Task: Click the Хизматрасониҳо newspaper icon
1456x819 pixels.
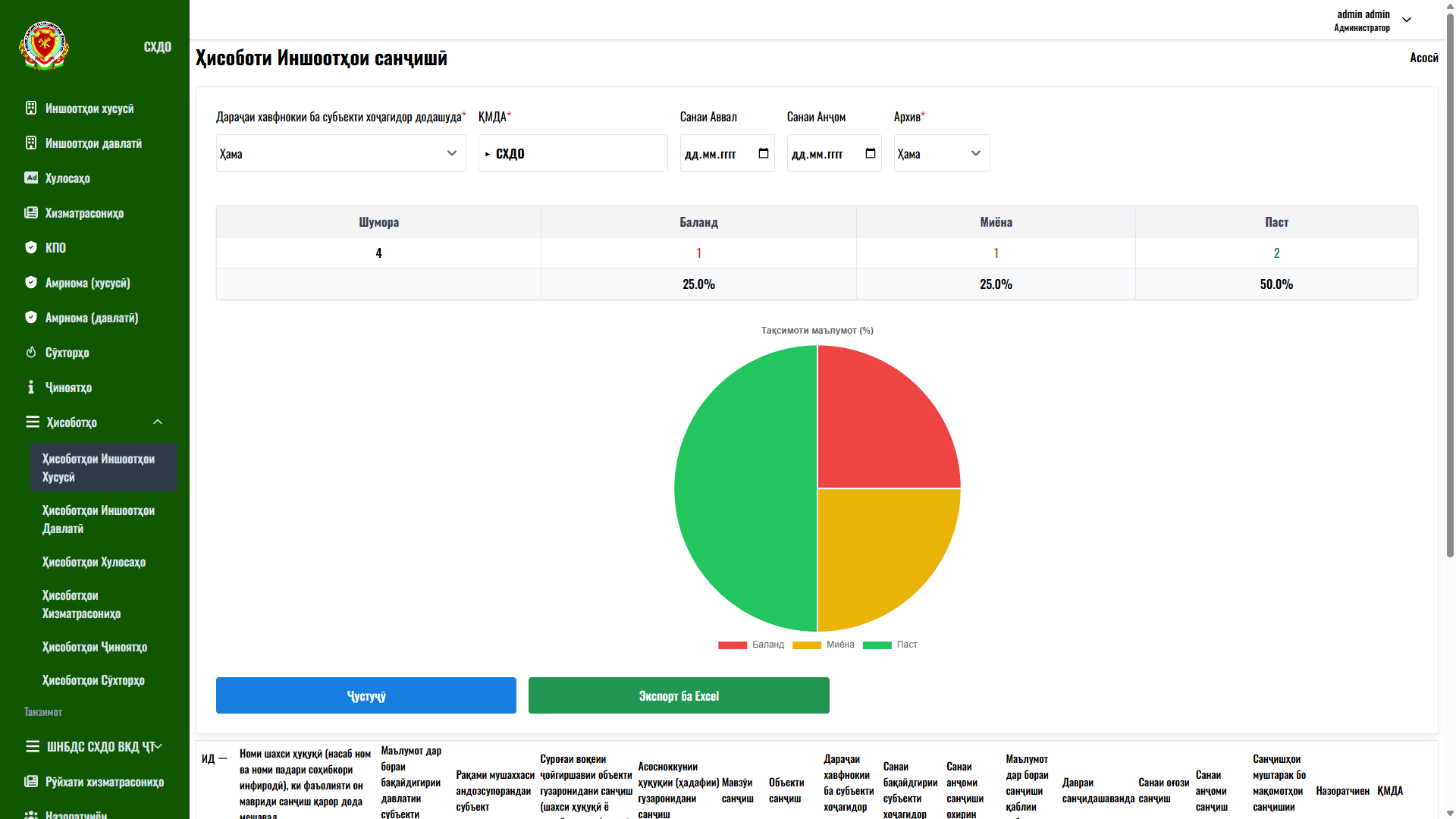Action: (31, 212)
